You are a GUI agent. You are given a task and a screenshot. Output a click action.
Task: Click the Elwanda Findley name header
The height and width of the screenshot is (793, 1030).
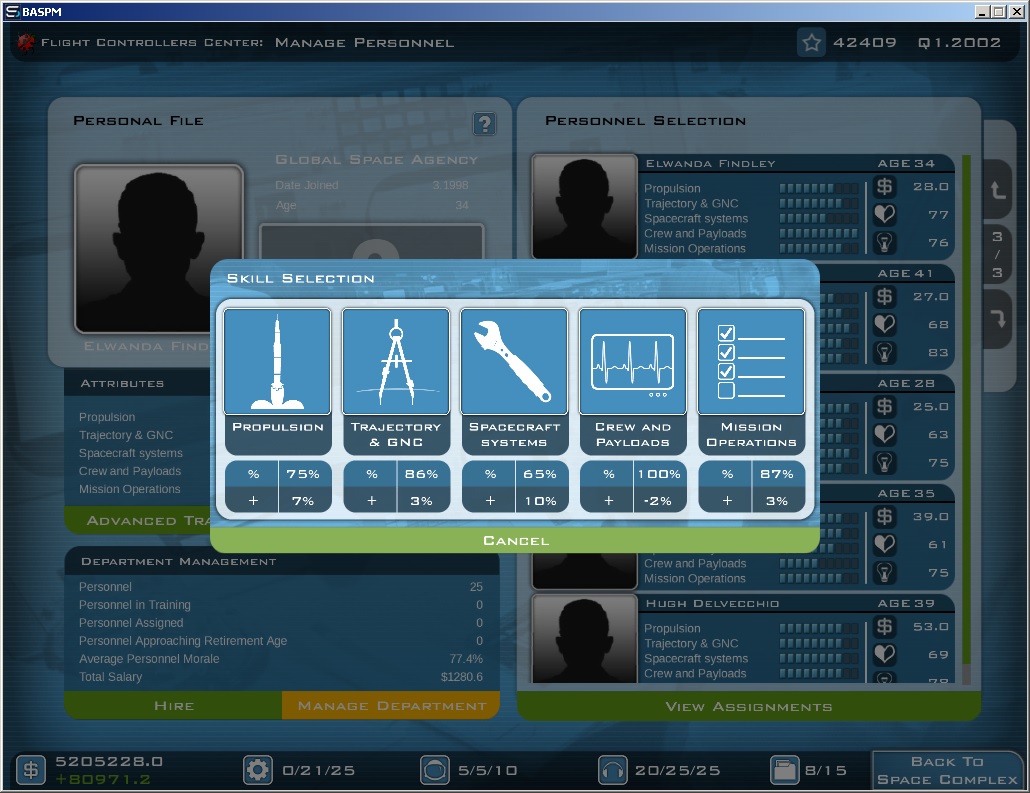point(710,163)
